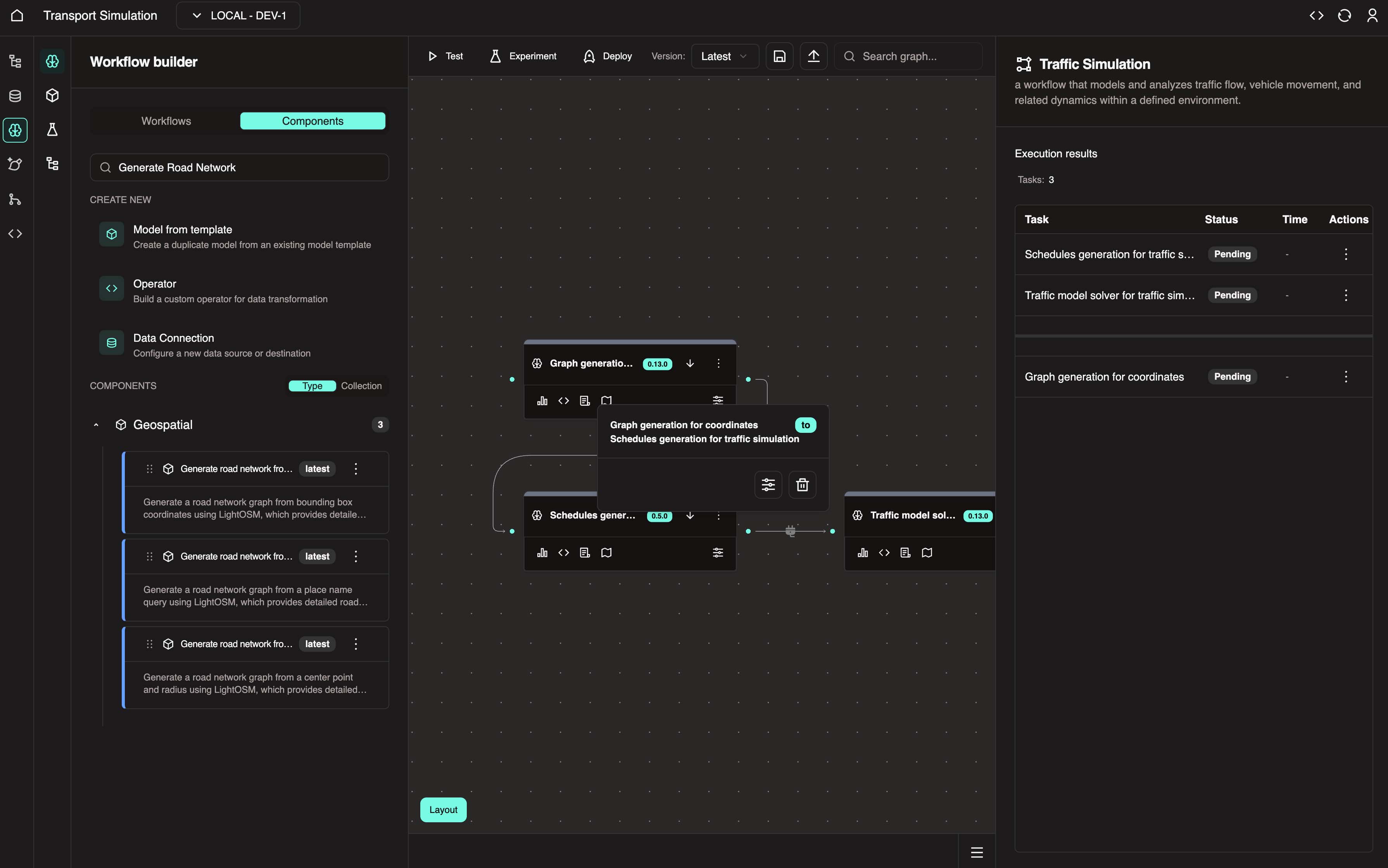Screen dimensions: 1388x868
Task: Open actions menu for Traffic model solver task row
Action: click(1345, 295)
